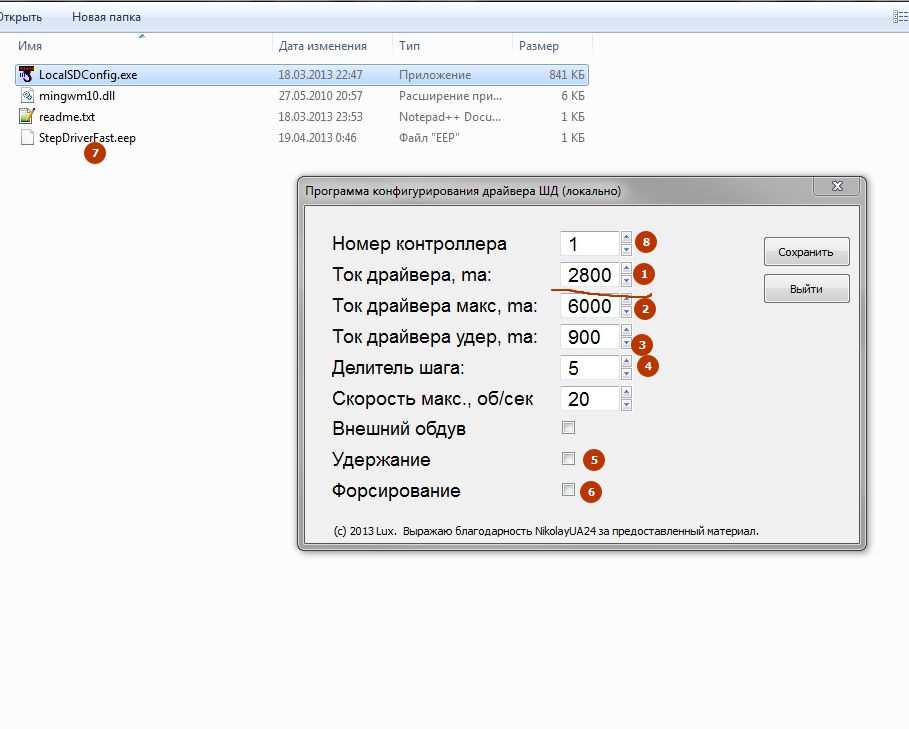Select the StepDriverFast.eep file icon

click(27, 138)
